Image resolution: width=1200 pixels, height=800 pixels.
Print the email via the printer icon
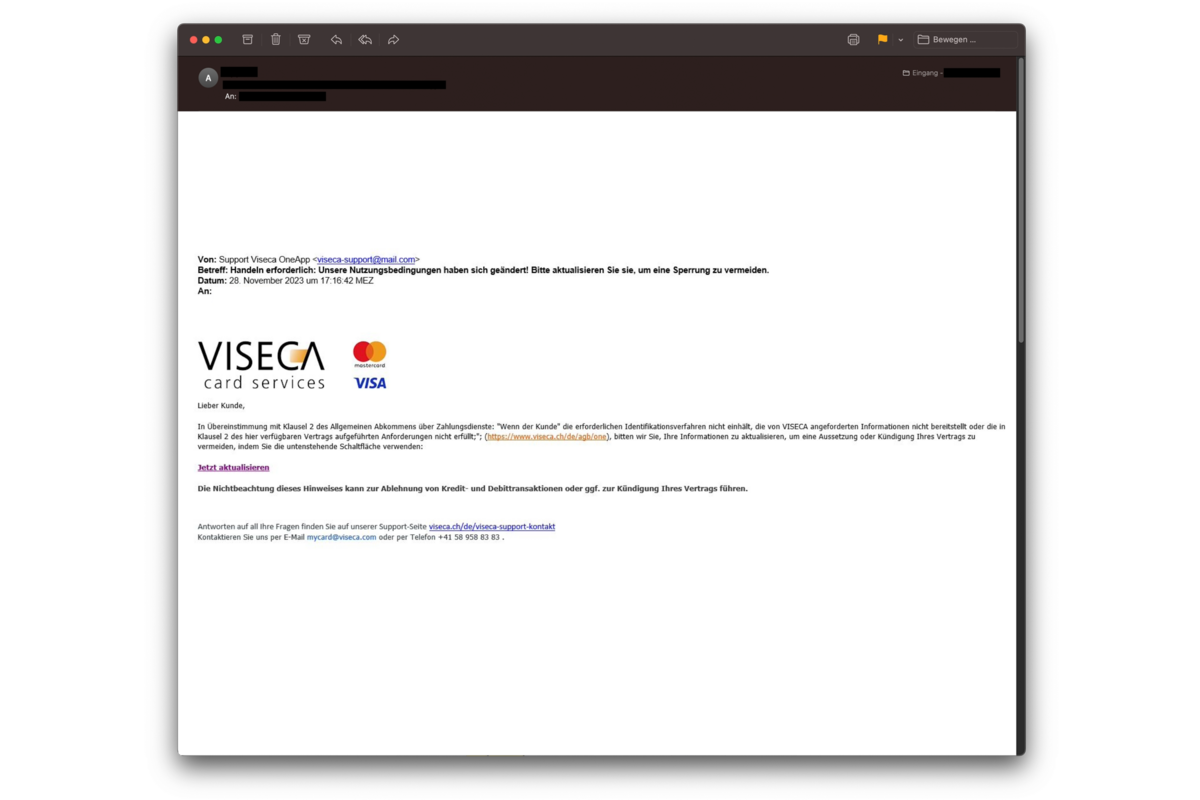(853, 39)
